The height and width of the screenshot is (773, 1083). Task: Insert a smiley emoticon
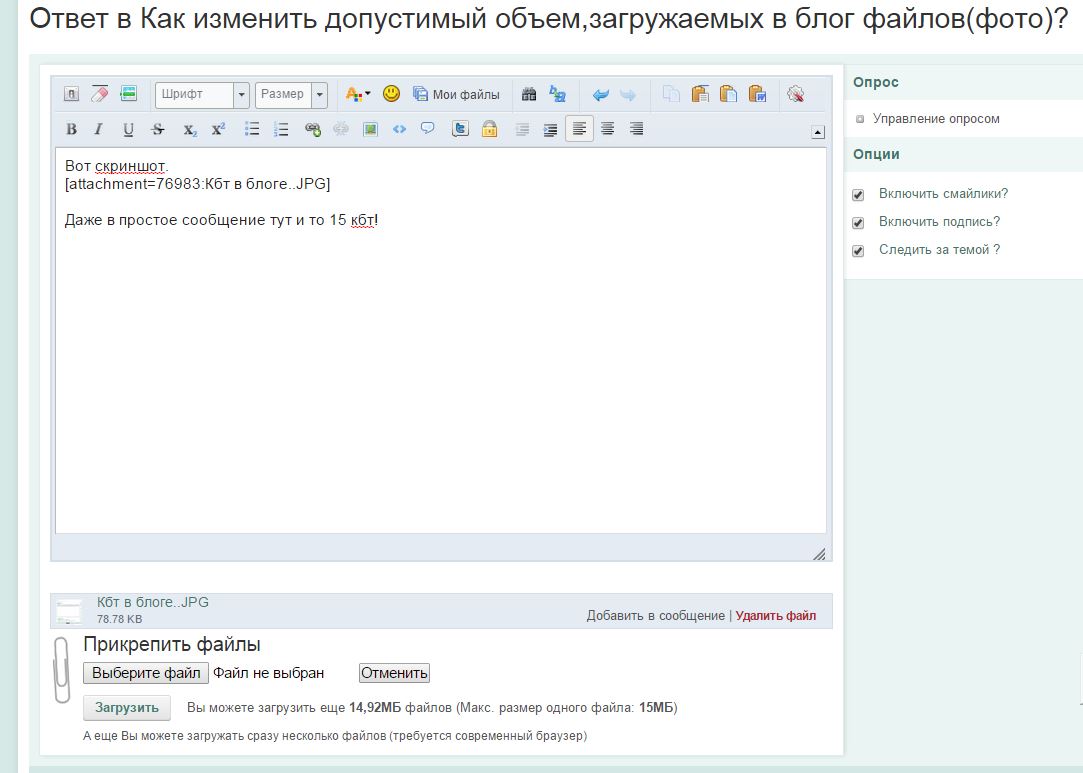click(x=391, y=94)
